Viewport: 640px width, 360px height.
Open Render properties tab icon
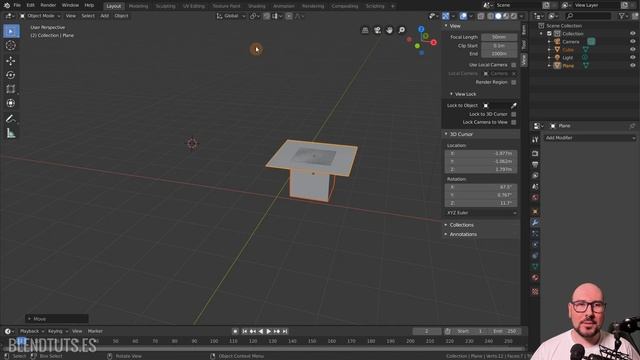tap(535, 153)
